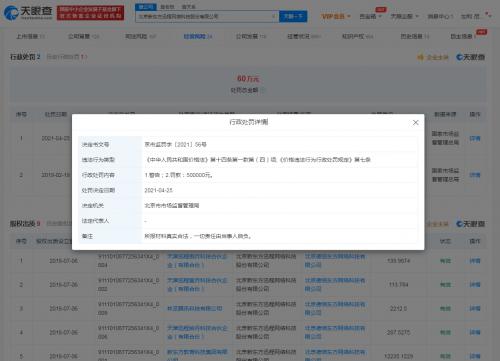Click the 天眼查 watermark logo beside 股权出质

pos(470,224)
